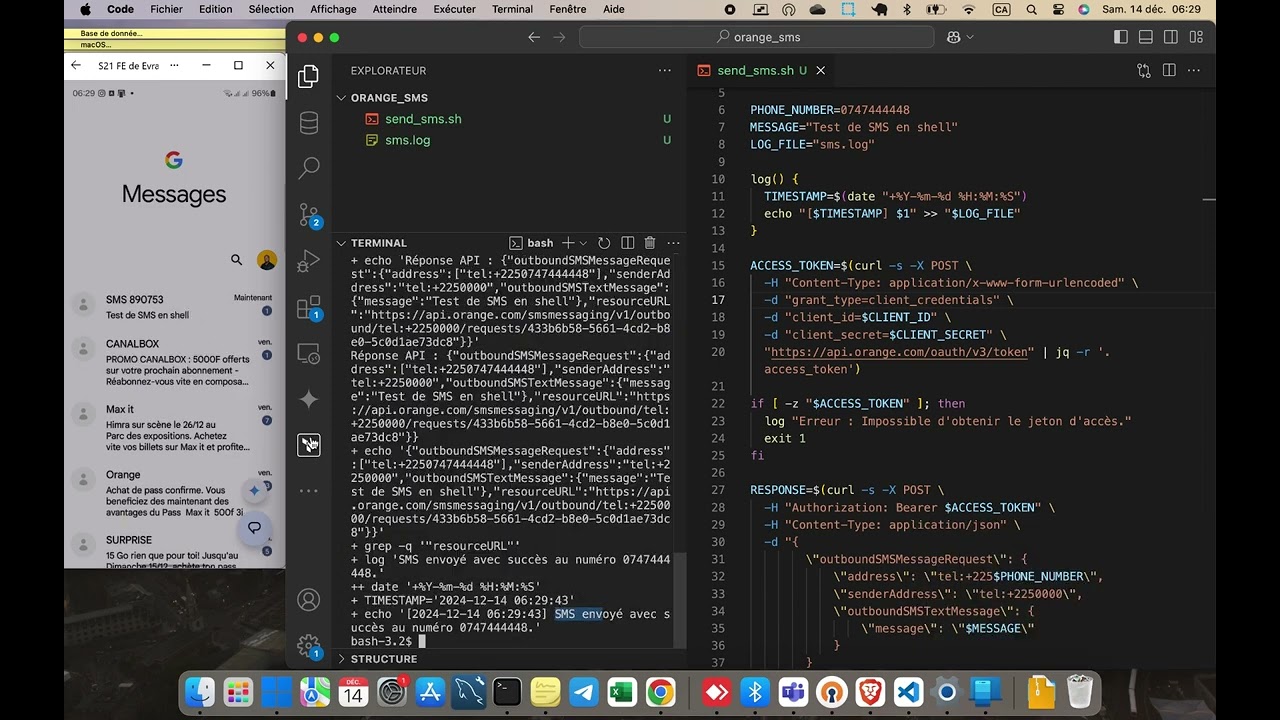The image size is (1280, 720).
Task: Tap start chat floating button in Messages
Action: point(255,528)
